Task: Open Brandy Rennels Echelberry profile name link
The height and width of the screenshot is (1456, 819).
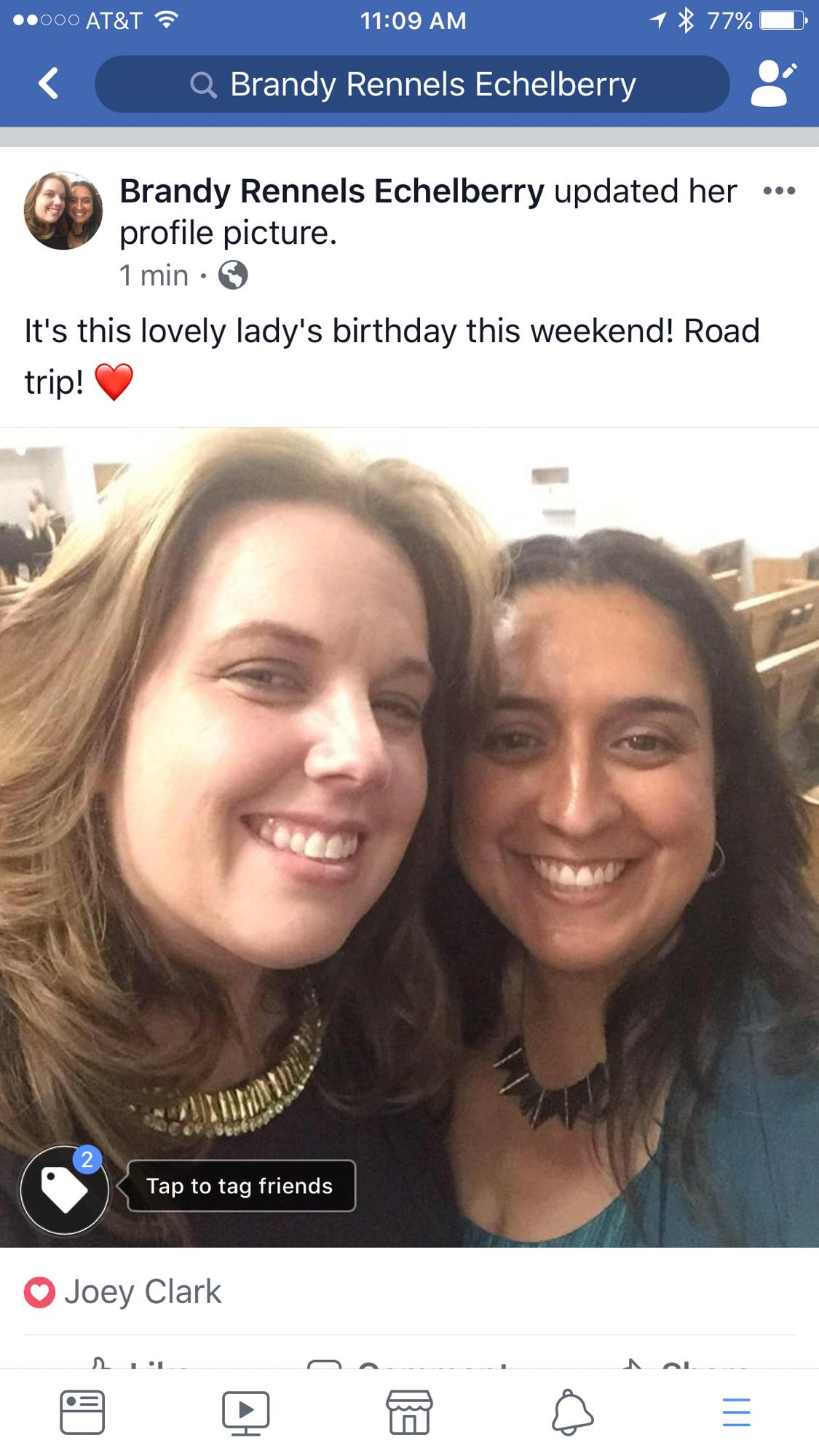Action: (332, 191)
